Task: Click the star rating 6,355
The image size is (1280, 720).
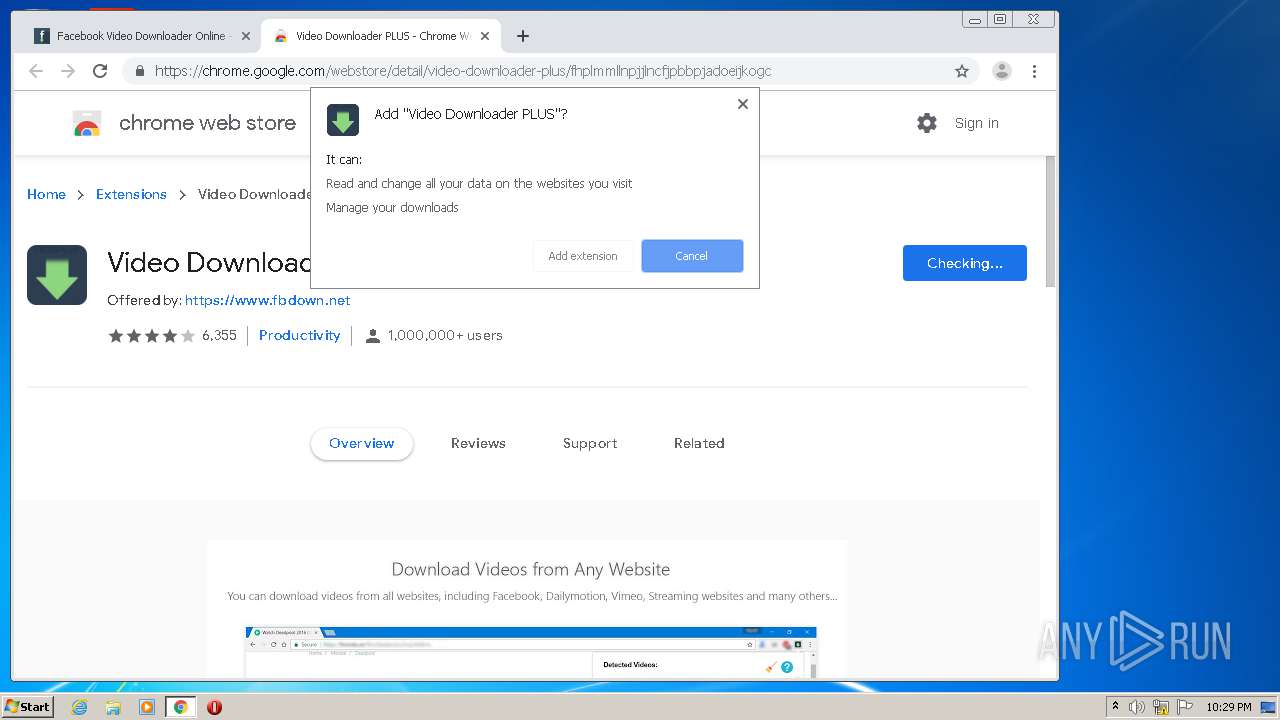Action: coord(172,336)
